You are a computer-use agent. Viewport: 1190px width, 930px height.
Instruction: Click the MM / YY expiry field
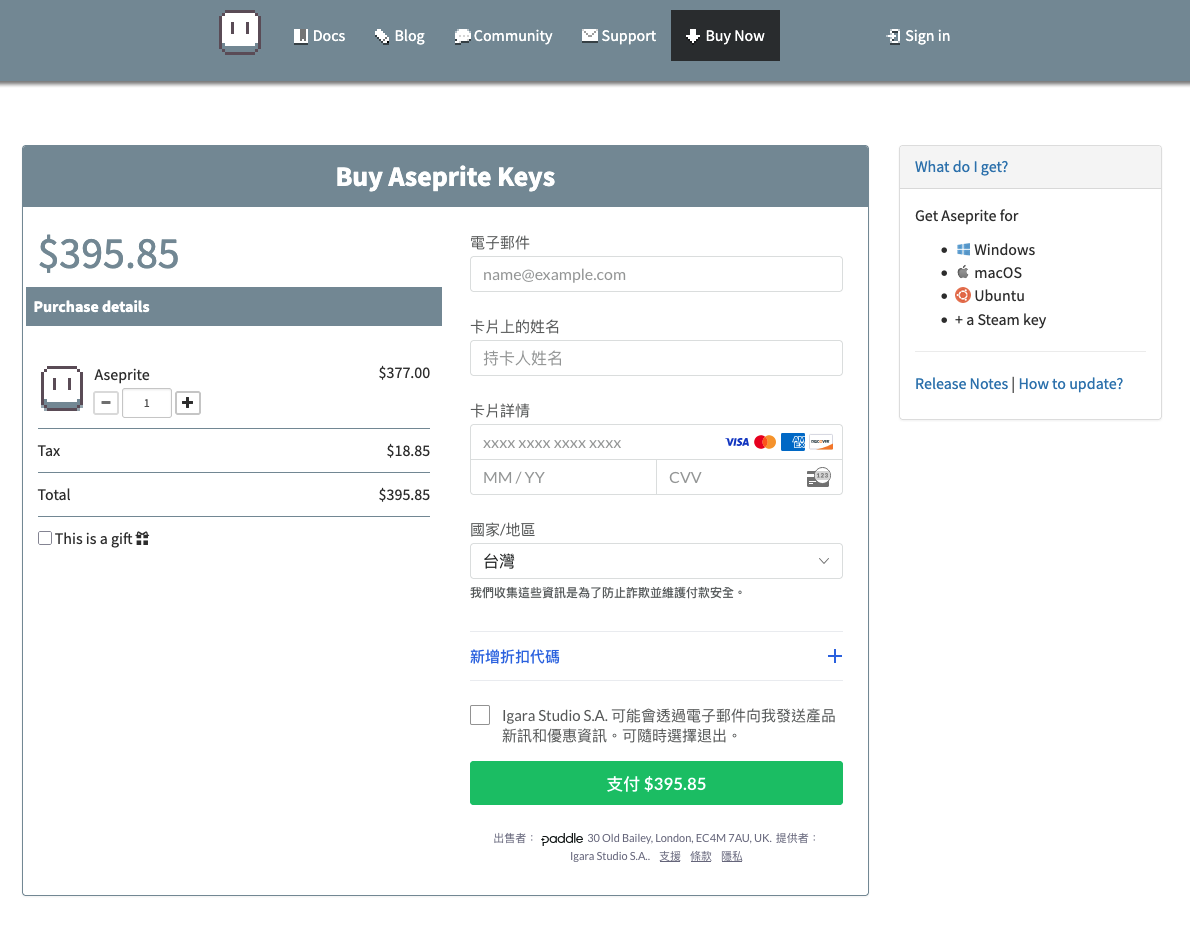563,478
